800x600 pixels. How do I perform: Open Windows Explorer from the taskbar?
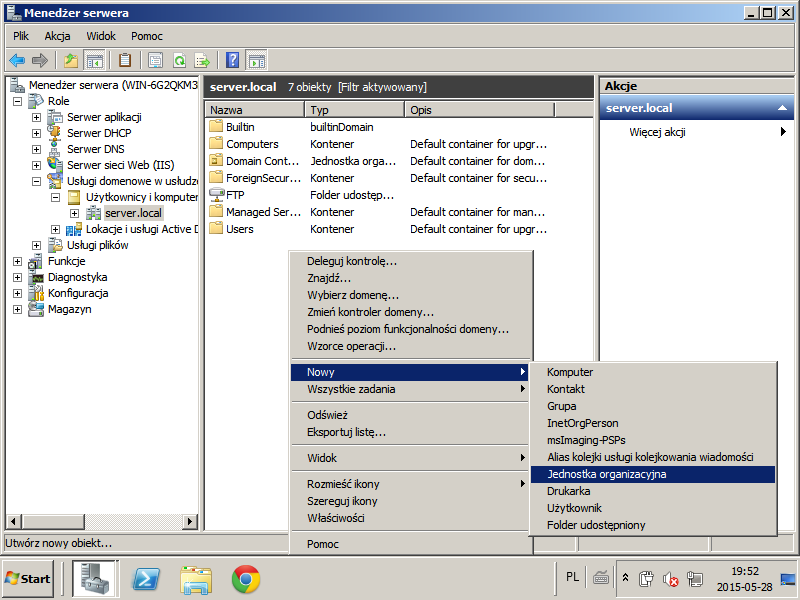pyautogui.click(x=196, y=579)
